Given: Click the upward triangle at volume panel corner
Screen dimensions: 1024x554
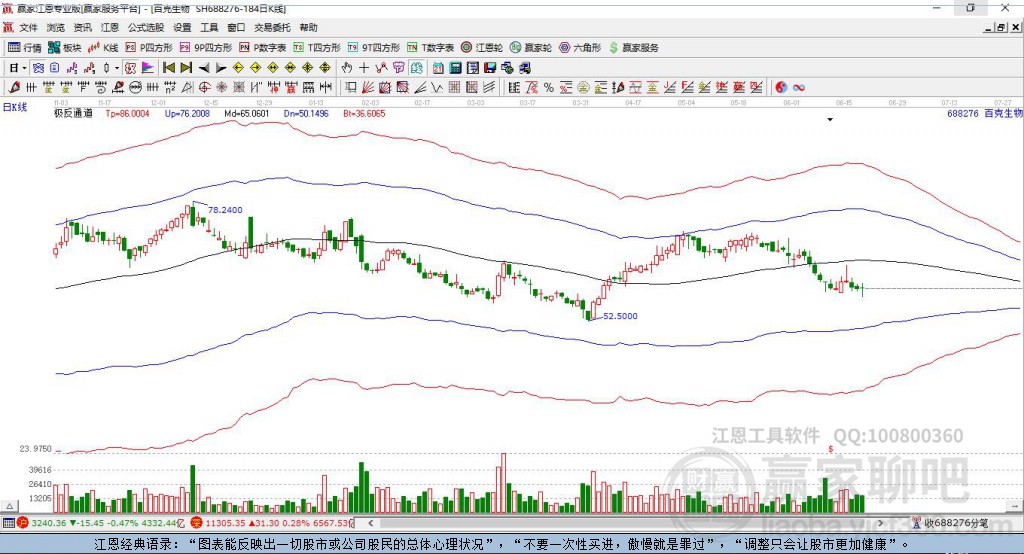Looking at the screenshot, I should click(9, 506).
